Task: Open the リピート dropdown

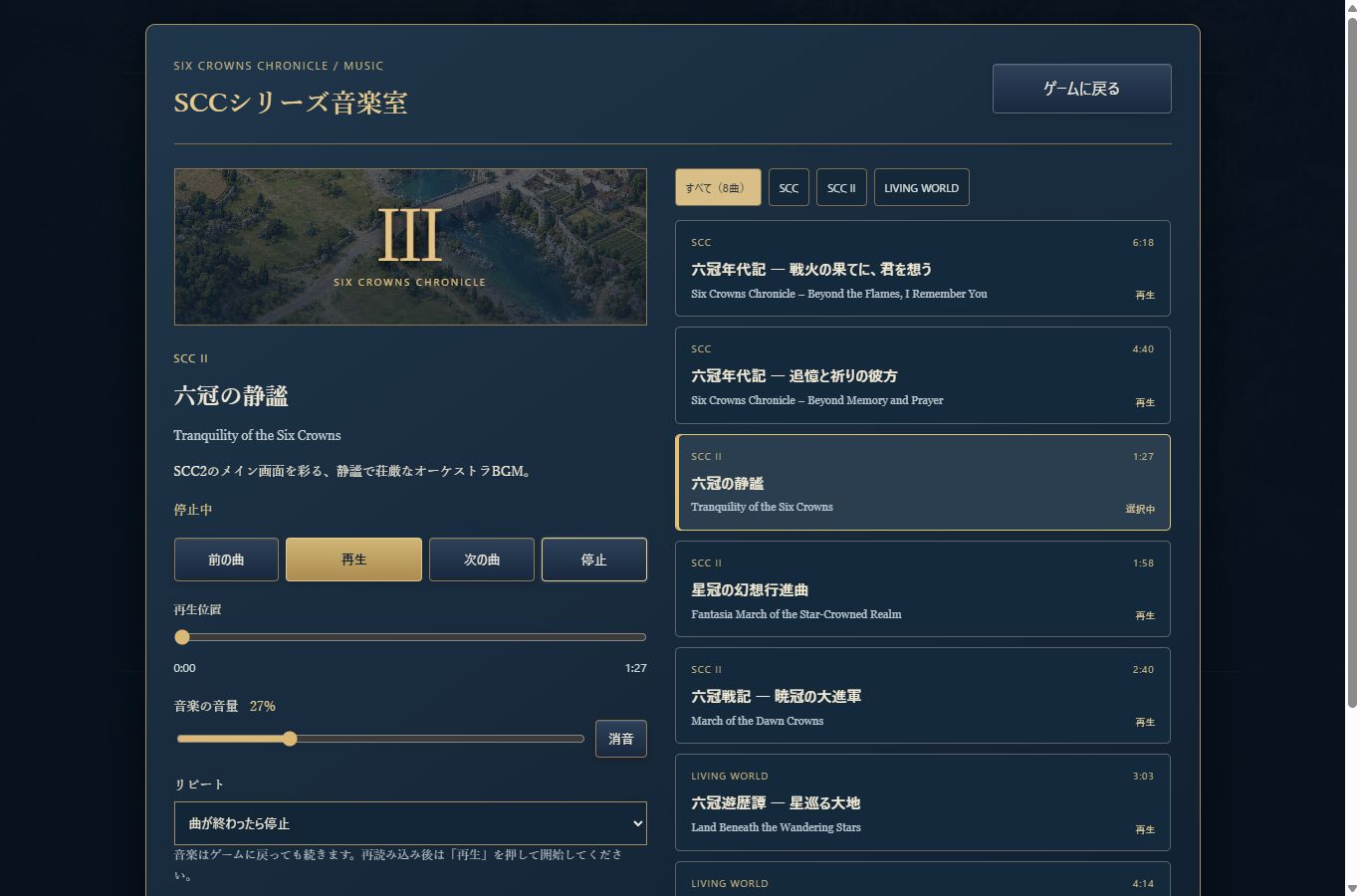Action: tap(410, 823)
